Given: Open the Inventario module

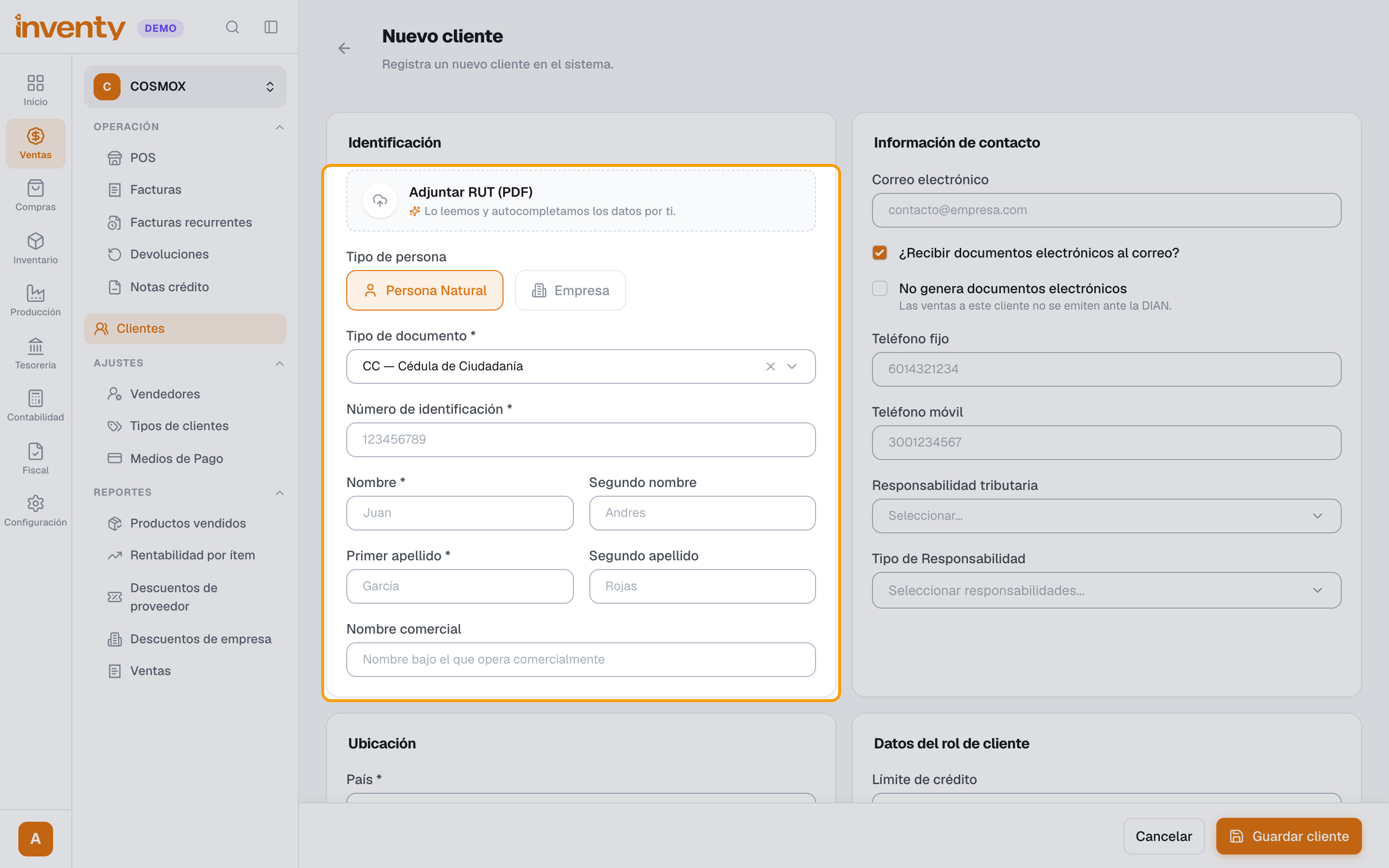Looking at the screenshot, I should point(36,248).
